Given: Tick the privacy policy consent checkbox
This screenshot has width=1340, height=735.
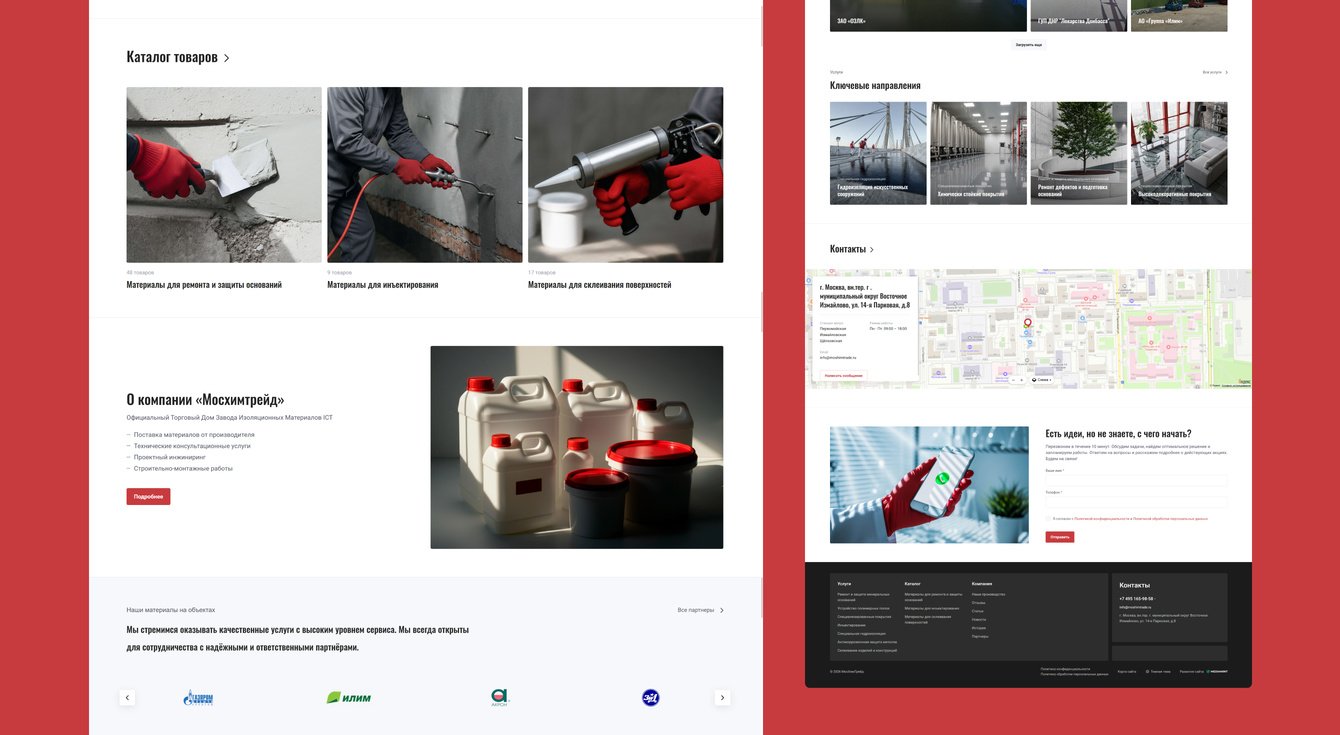Looking at the screenshot, I should pyautogui.click(x=1048, y=518).
